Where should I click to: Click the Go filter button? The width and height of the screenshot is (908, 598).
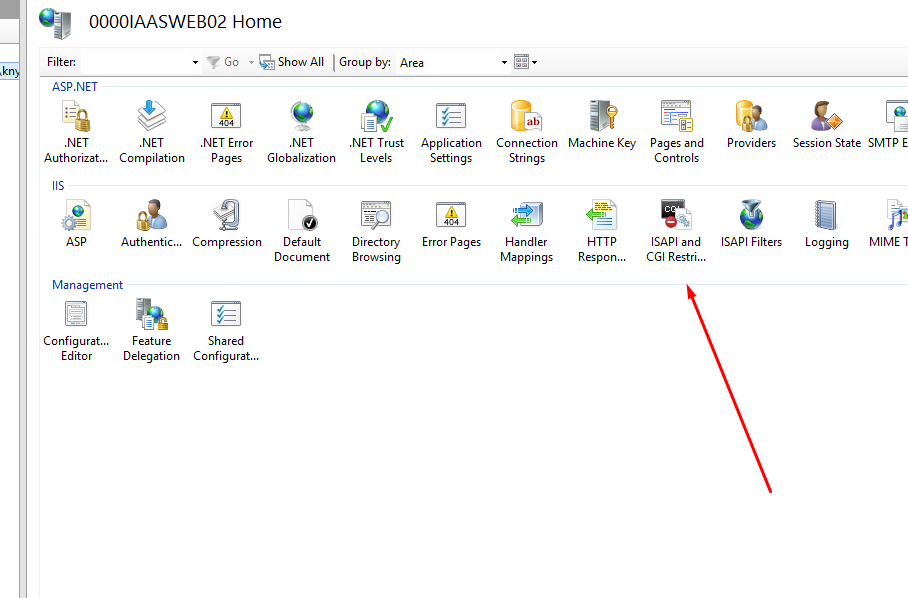coord(224,62)
